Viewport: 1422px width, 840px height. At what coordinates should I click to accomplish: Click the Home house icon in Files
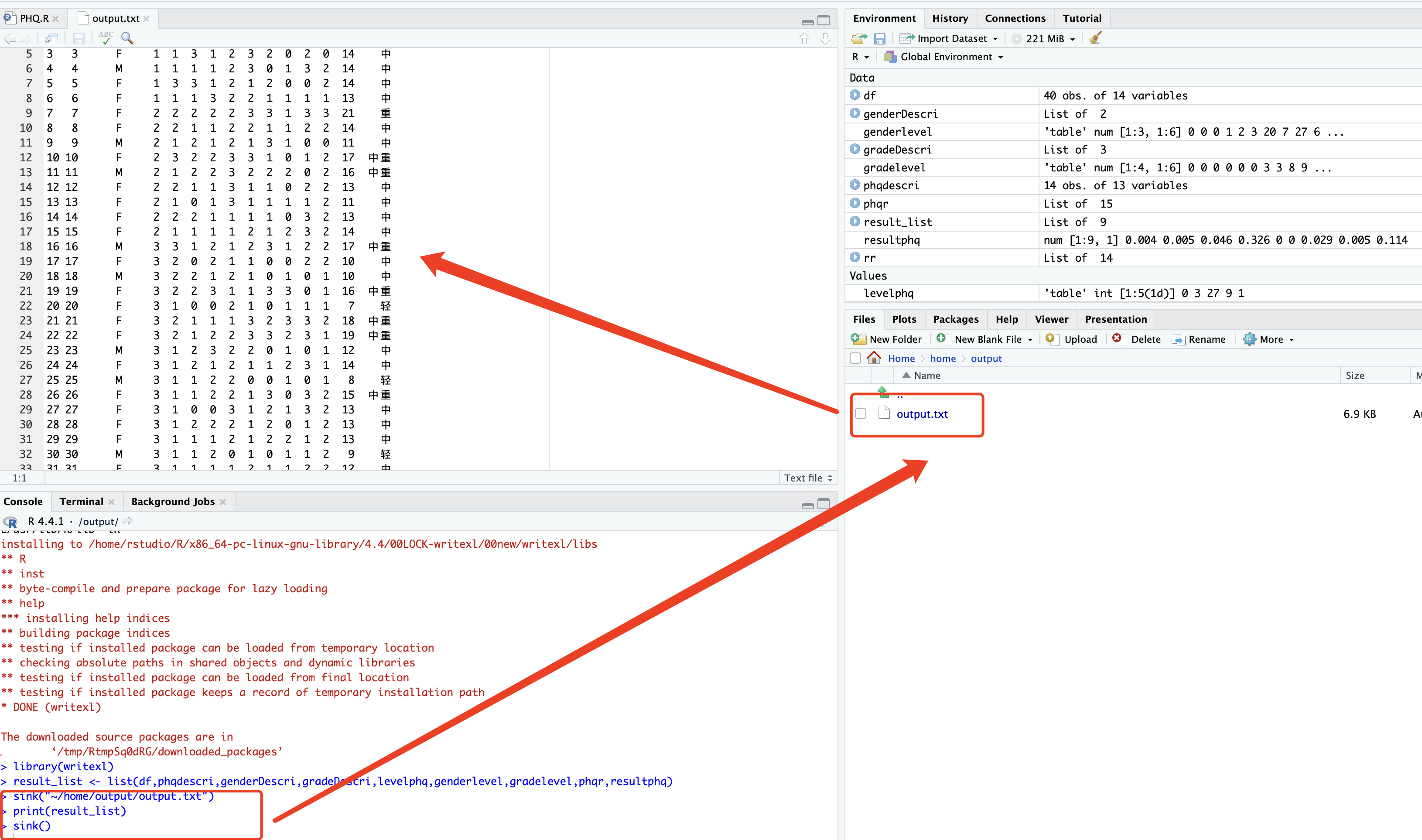tap(874, 358)
